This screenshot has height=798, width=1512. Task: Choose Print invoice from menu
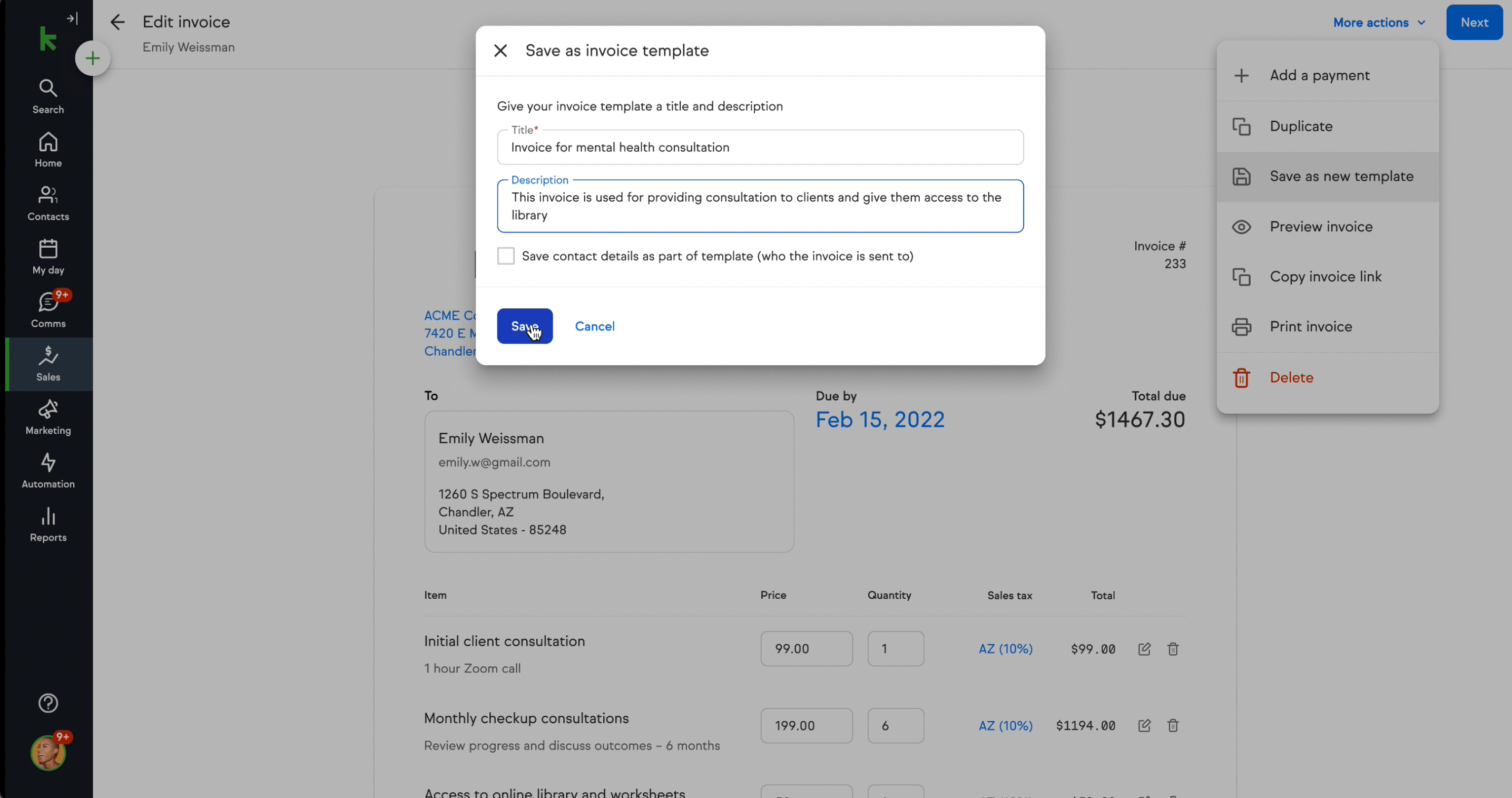(x=1328, y=326)
